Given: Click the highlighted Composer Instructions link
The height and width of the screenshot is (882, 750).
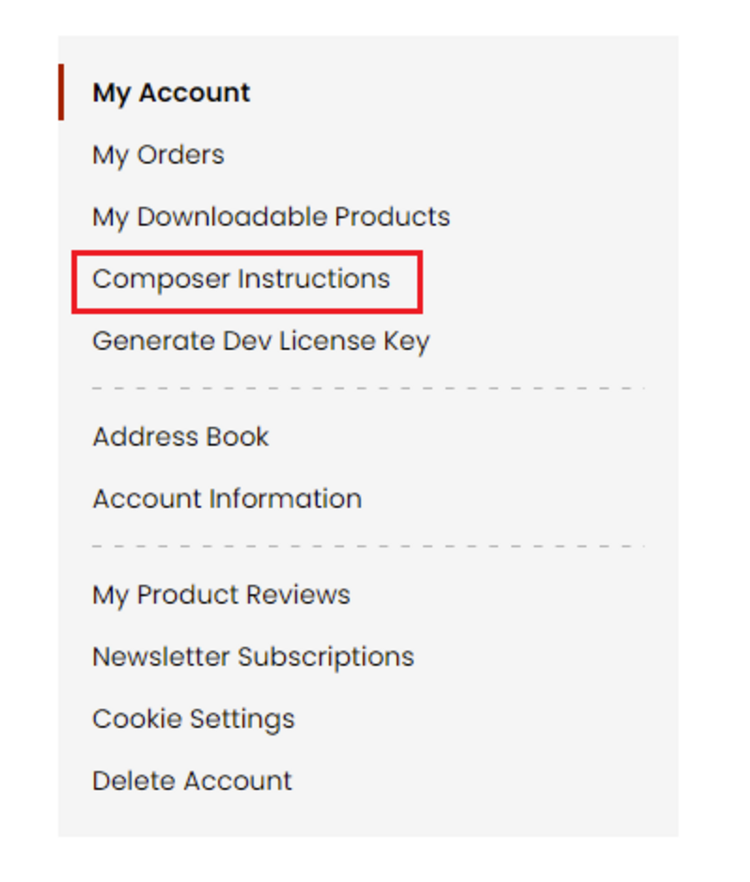Looking at the screenshot, I should [241, 279].
